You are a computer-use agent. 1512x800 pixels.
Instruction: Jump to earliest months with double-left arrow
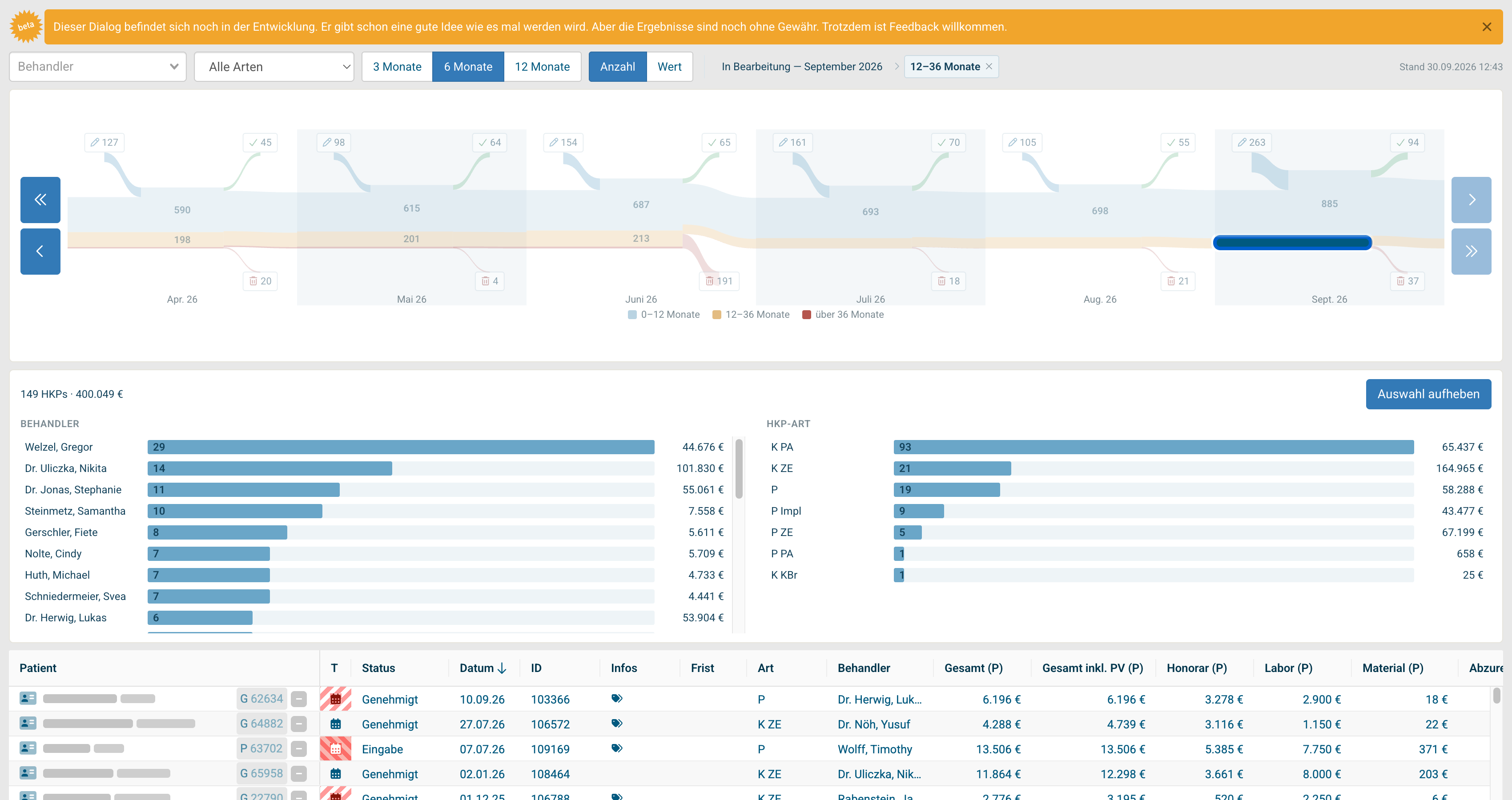pyautogui.click(x=40, y=200)
